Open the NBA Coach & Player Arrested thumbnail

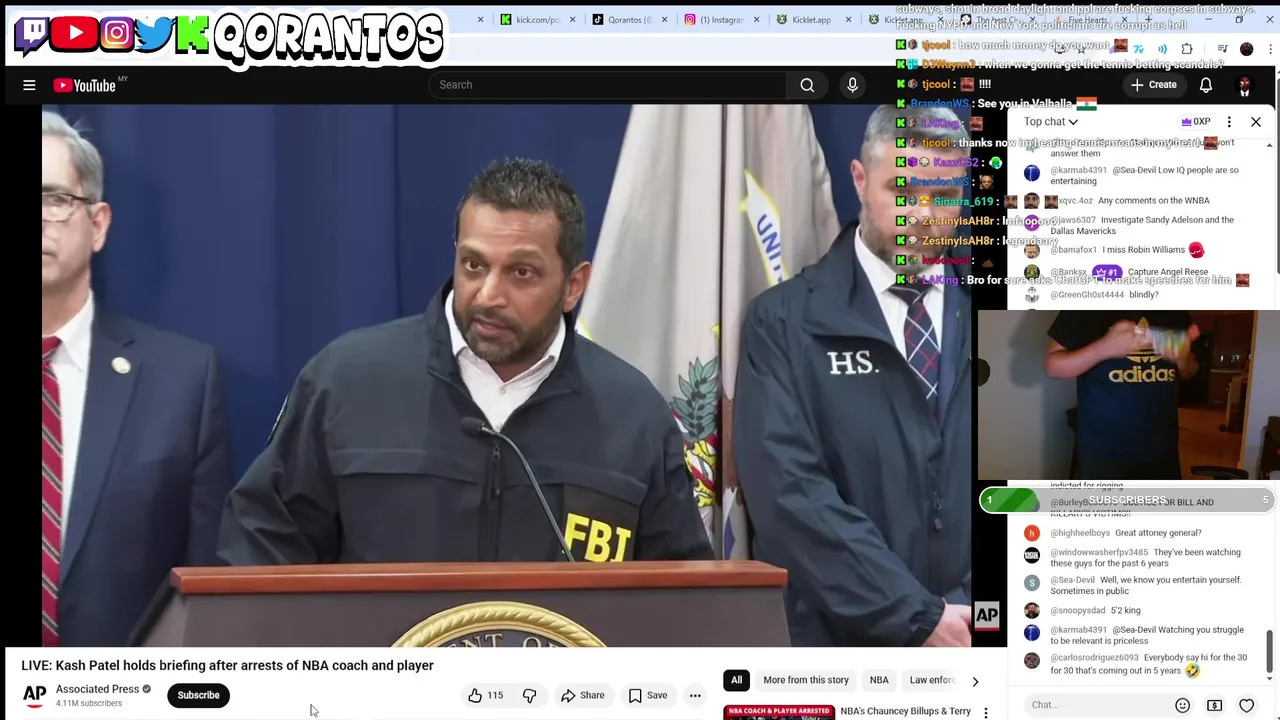pos(779,712)
